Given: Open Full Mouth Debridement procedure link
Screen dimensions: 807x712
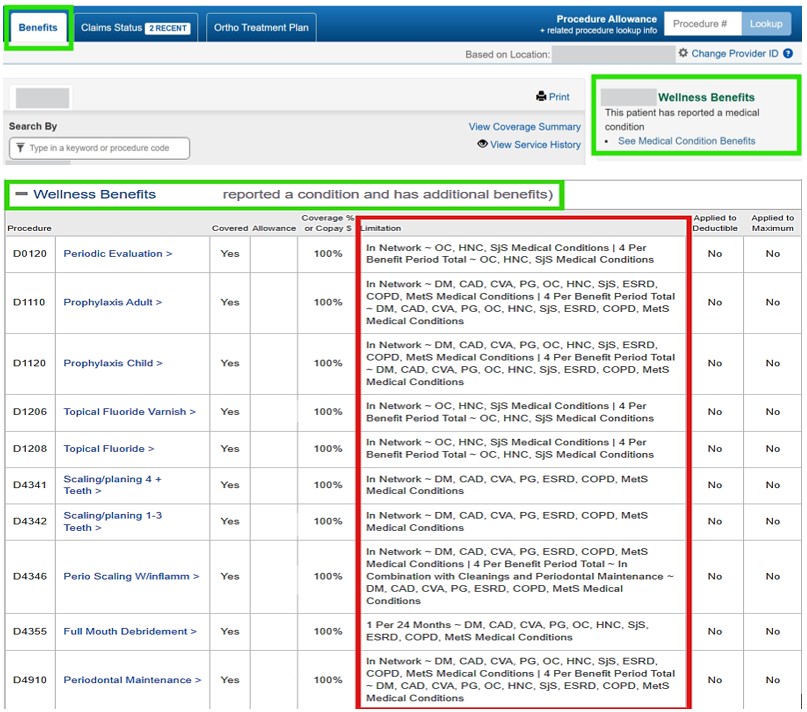Looking at the screenshot, I should (130, 632).
